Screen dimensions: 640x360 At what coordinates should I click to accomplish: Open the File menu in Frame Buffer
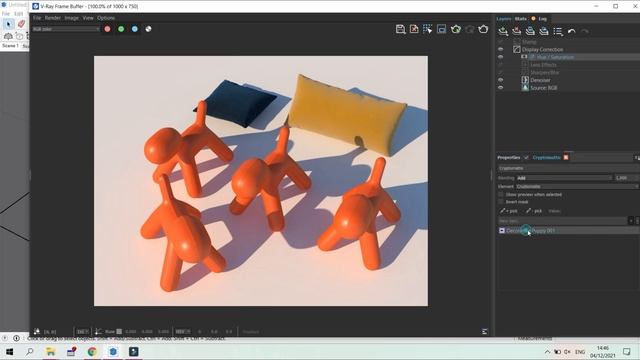click(37, 18)
